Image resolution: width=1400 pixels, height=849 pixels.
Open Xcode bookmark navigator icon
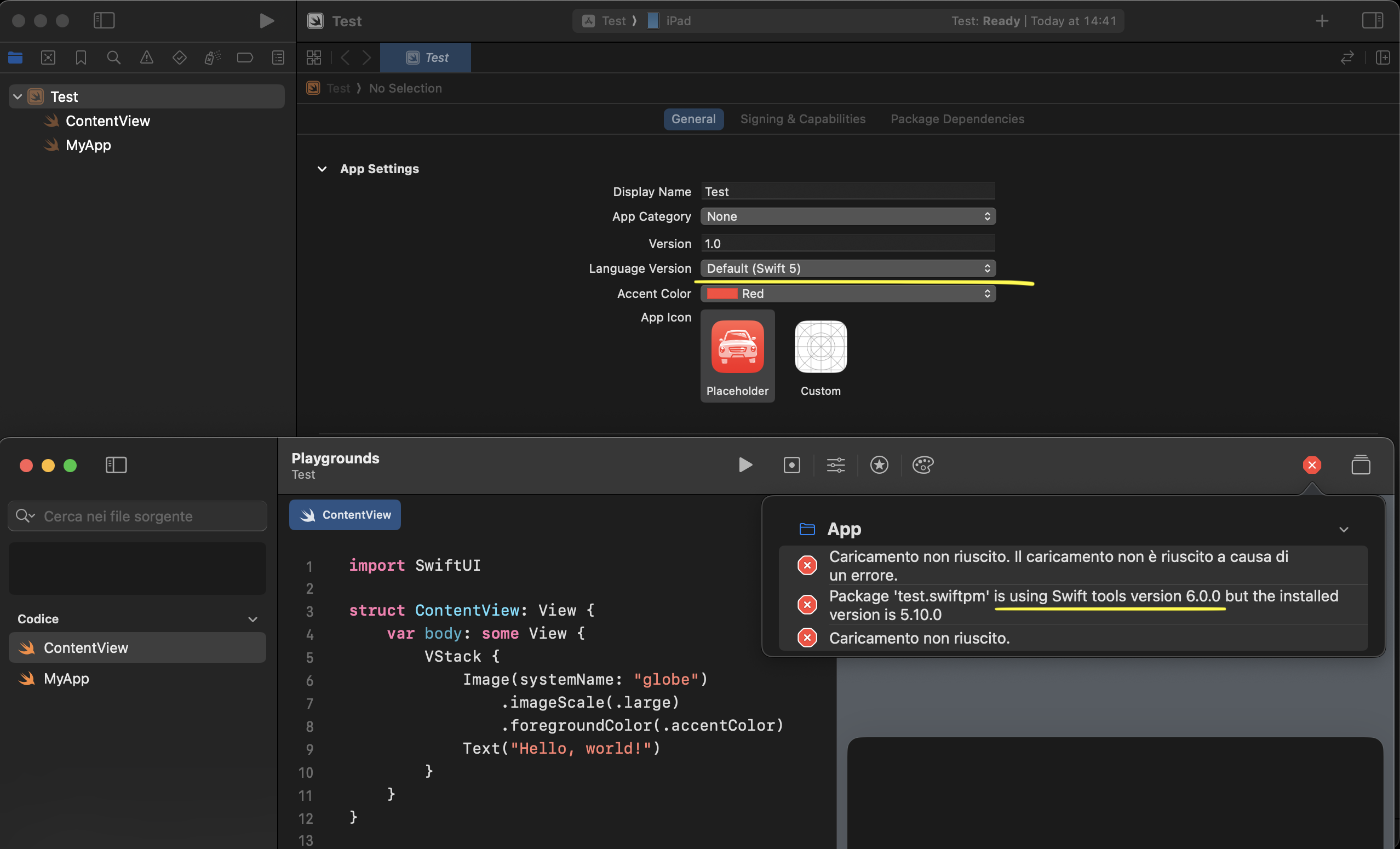tap(81, 58)
